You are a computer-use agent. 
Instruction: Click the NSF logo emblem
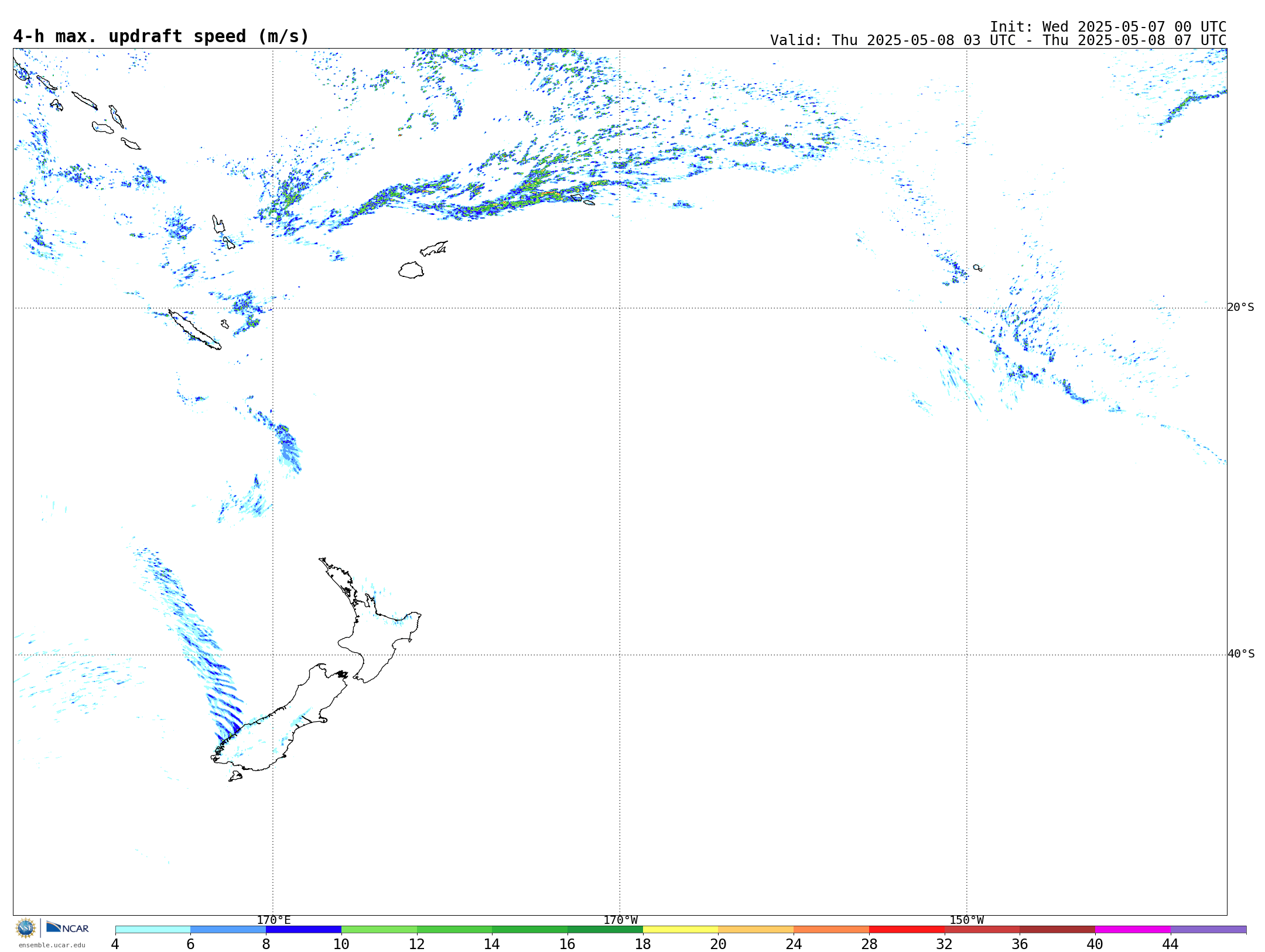point(26,928)
